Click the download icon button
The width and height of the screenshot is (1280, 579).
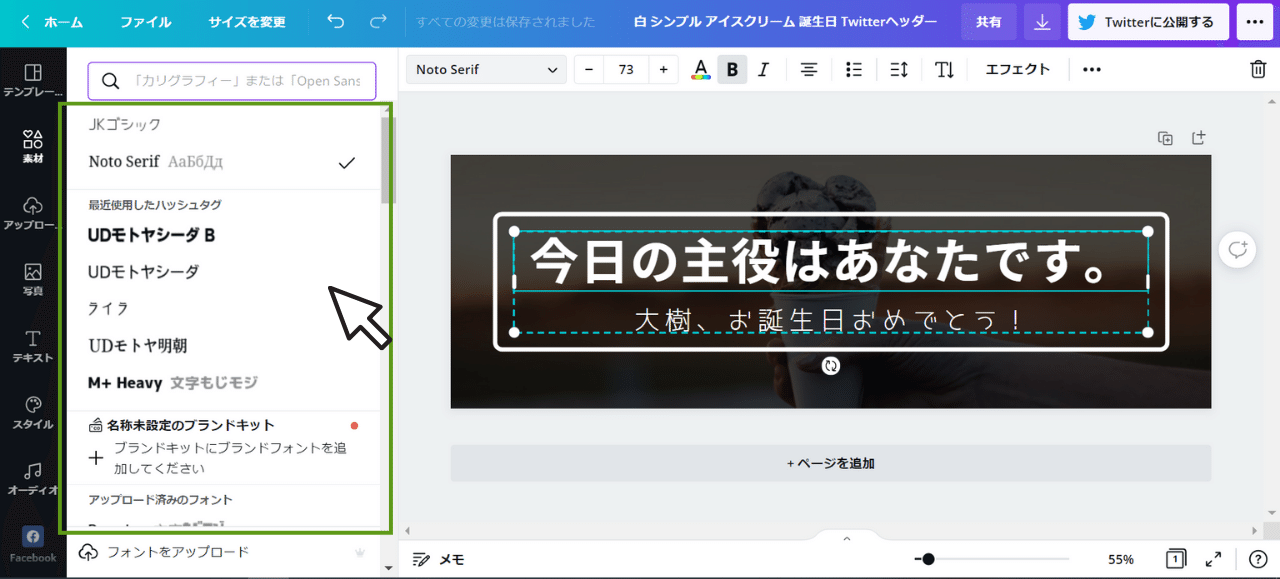point(1042,22)
